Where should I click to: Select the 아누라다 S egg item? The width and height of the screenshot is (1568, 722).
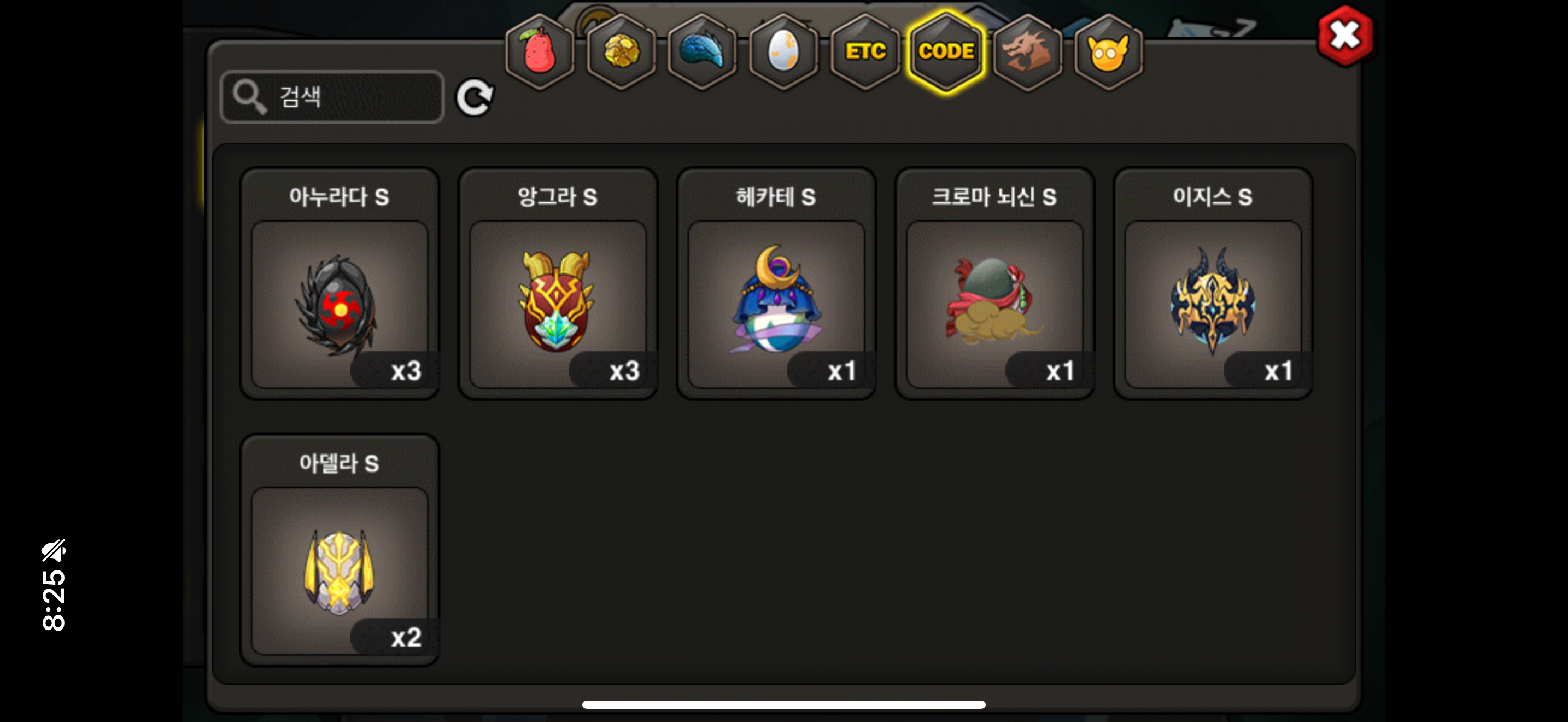pos(340,284)
